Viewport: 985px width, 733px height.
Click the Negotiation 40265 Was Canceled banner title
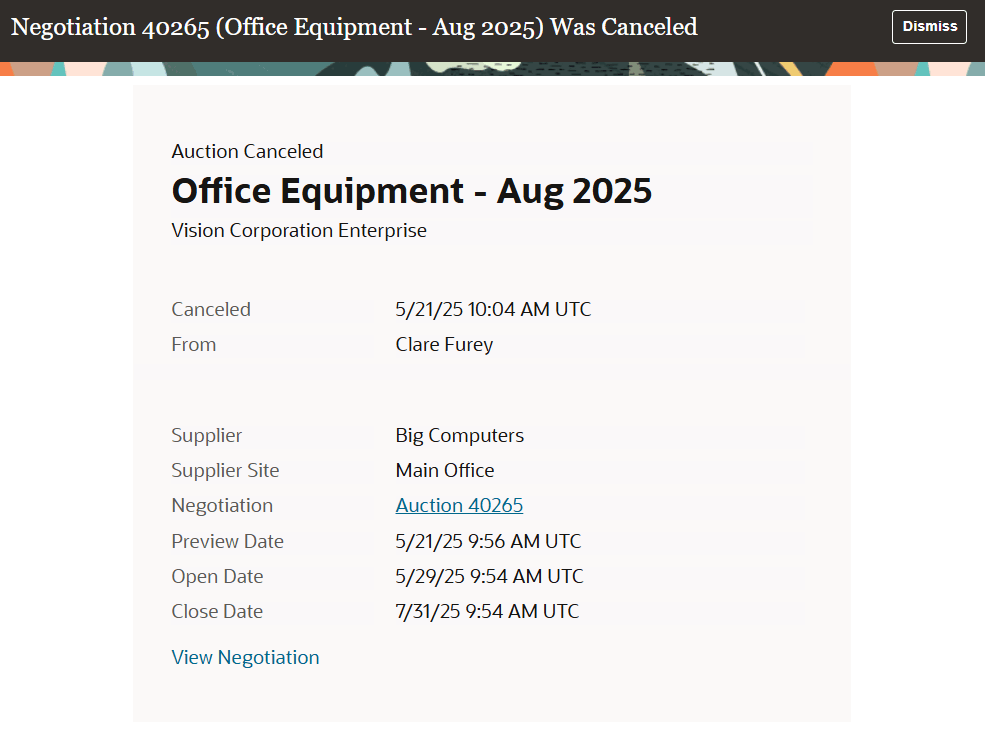pos(354,27)
